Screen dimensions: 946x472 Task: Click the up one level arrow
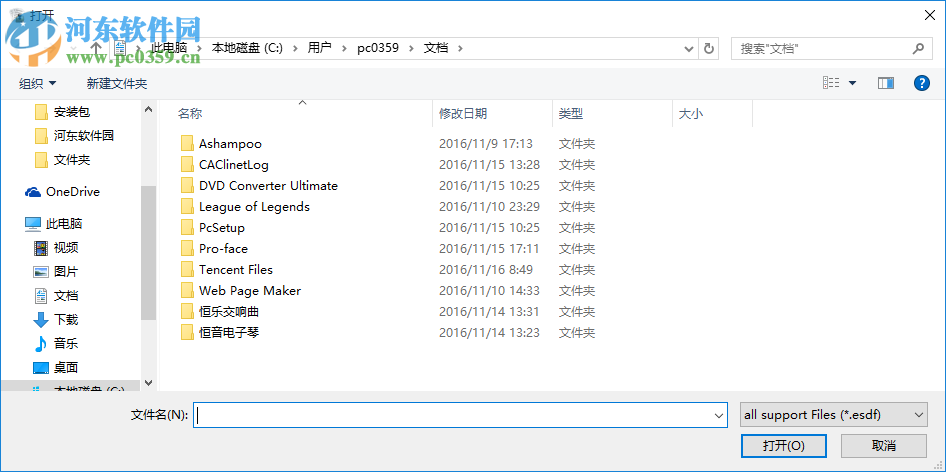[96, 48]
